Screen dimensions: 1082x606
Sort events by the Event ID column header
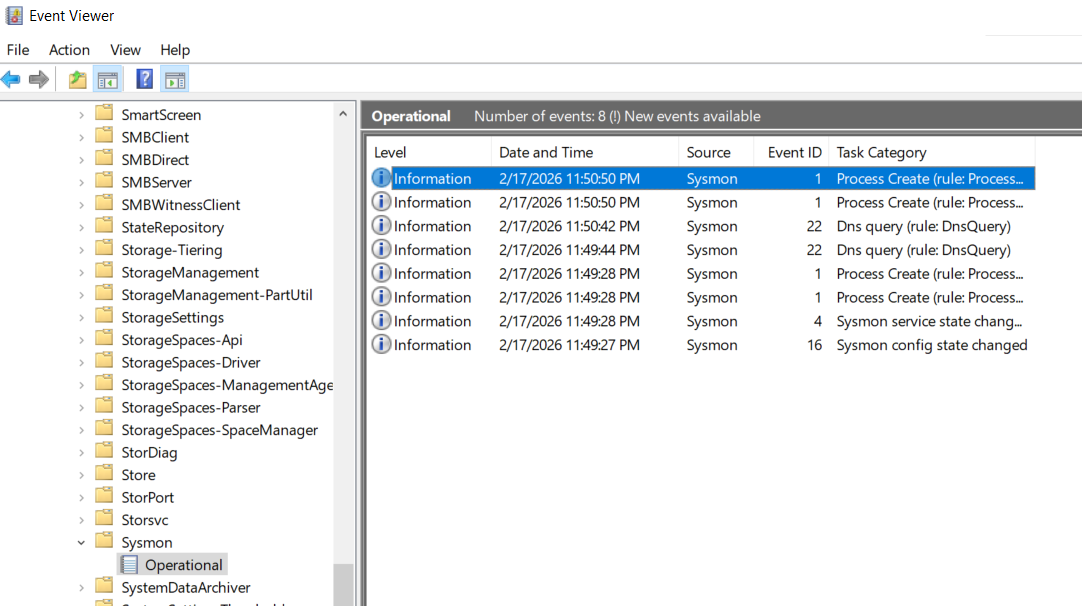794,152
